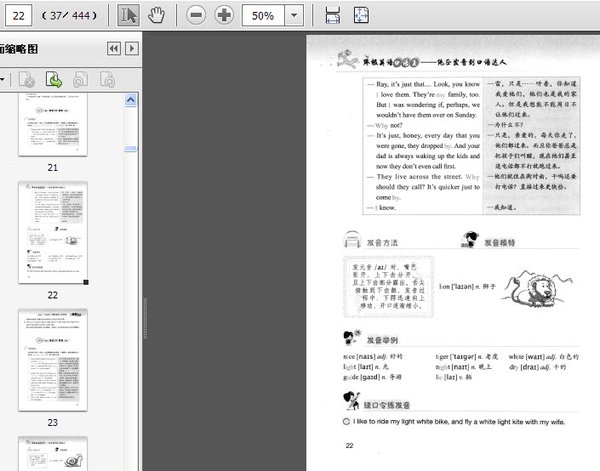Image resolution: width=600 pixels, height=471 pixels.
Task: Click the lion illustration in the document
Action: point(536,289)
